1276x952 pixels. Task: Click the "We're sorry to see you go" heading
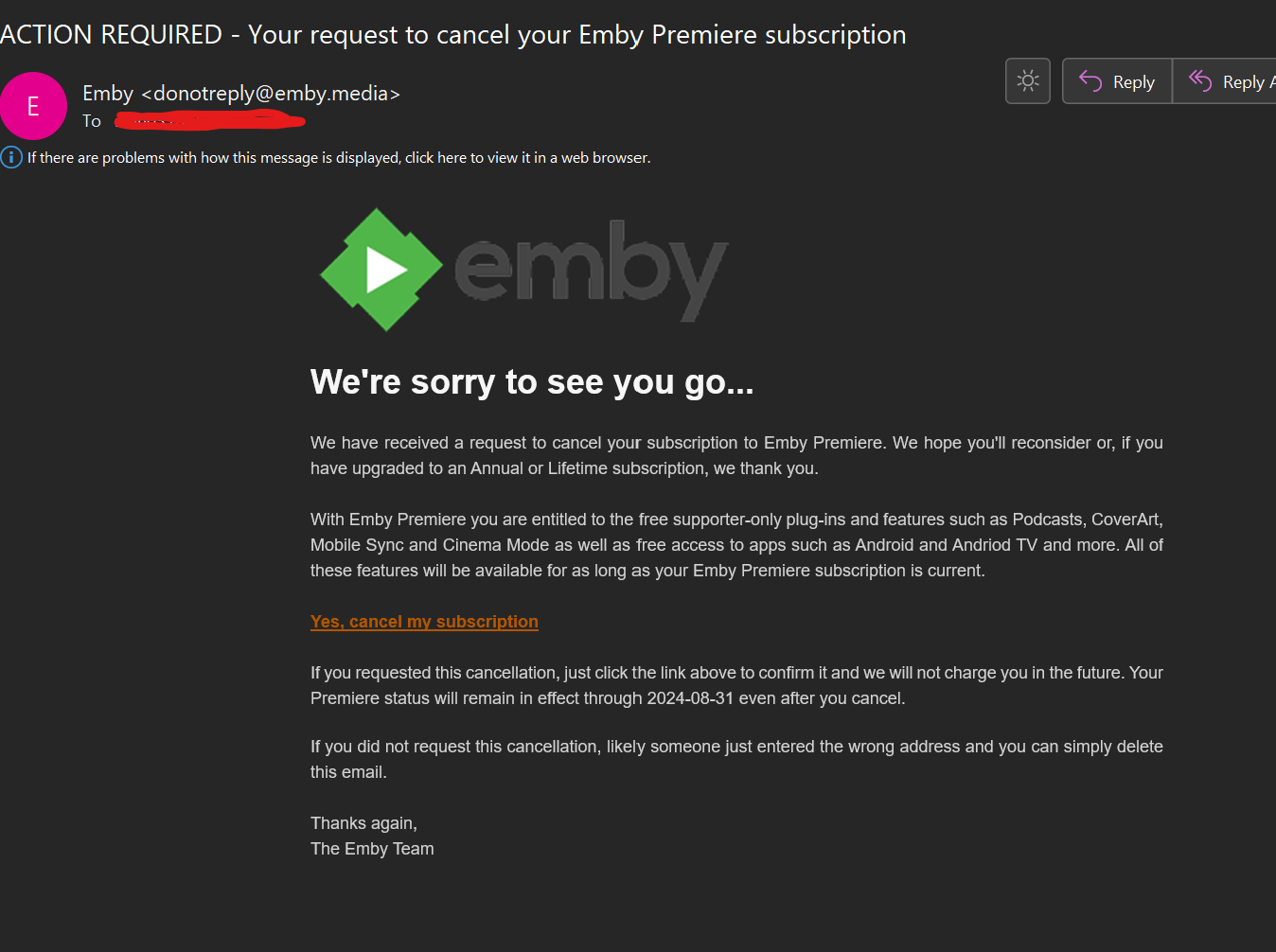tap(532, 382)
